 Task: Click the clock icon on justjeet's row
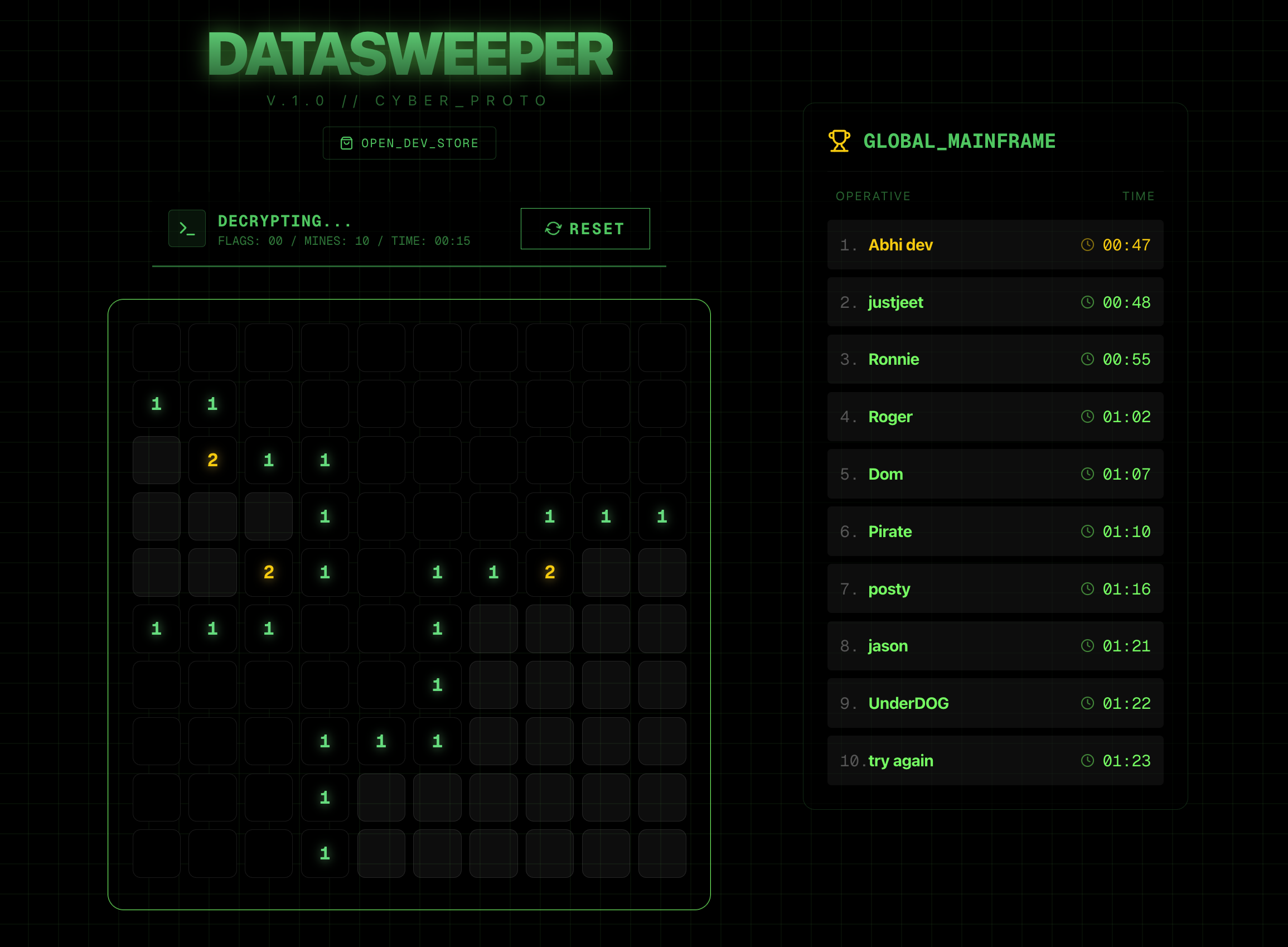1087,302
